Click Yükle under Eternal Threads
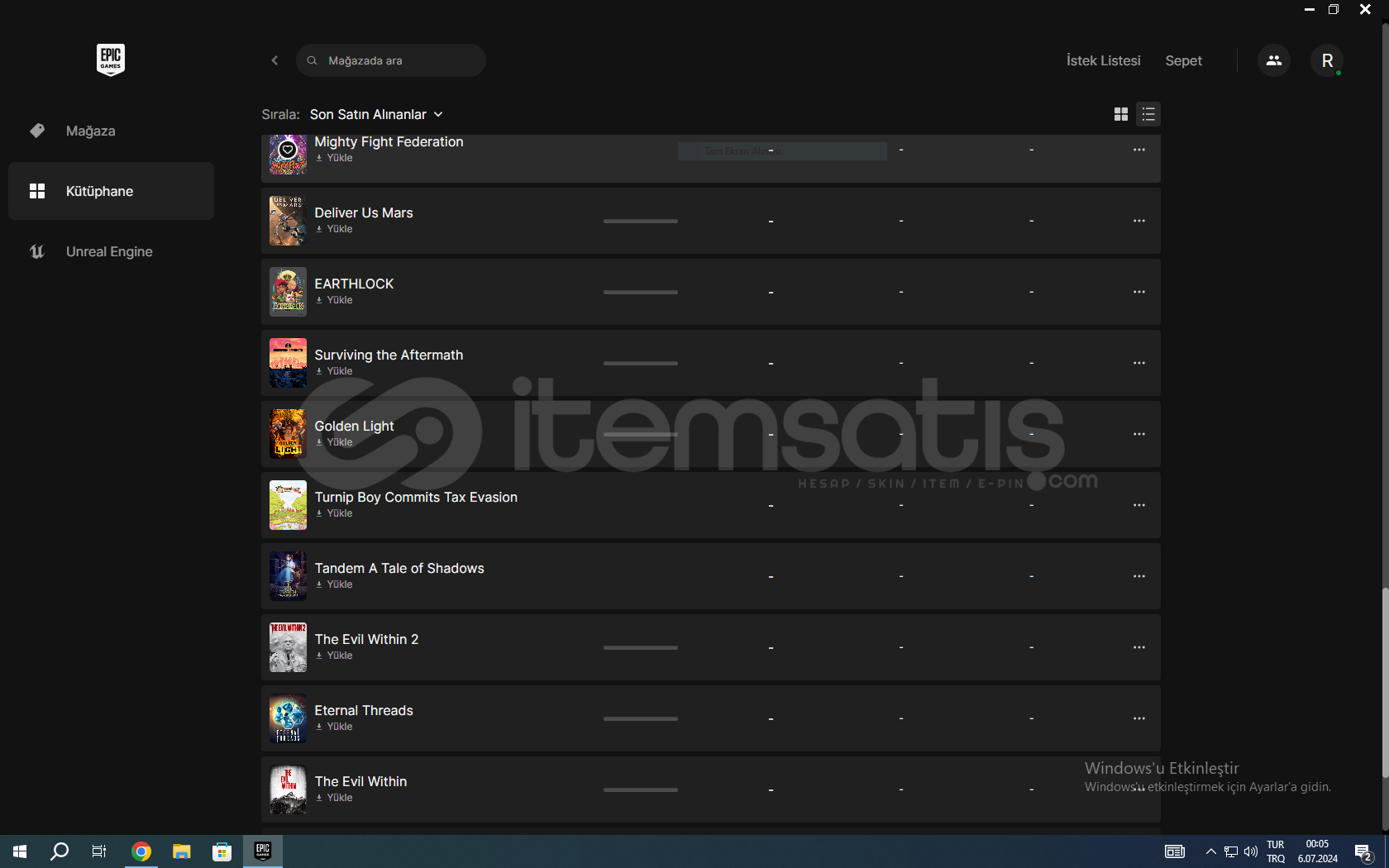1389x868 pixels. 334,727
